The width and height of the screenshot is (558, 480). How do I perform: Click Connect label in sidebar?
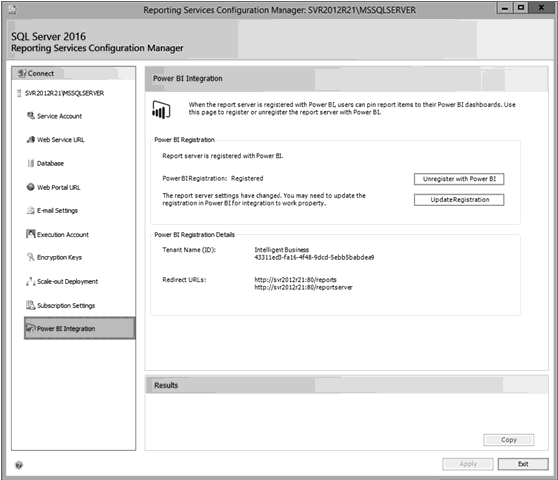tap(41, 73)
